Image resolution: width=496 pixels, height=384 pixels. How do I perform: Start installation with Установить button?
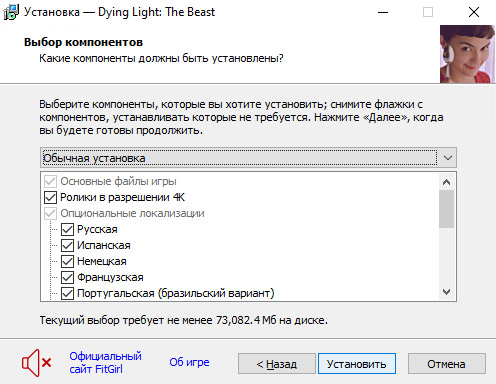[x=357, y=364]
